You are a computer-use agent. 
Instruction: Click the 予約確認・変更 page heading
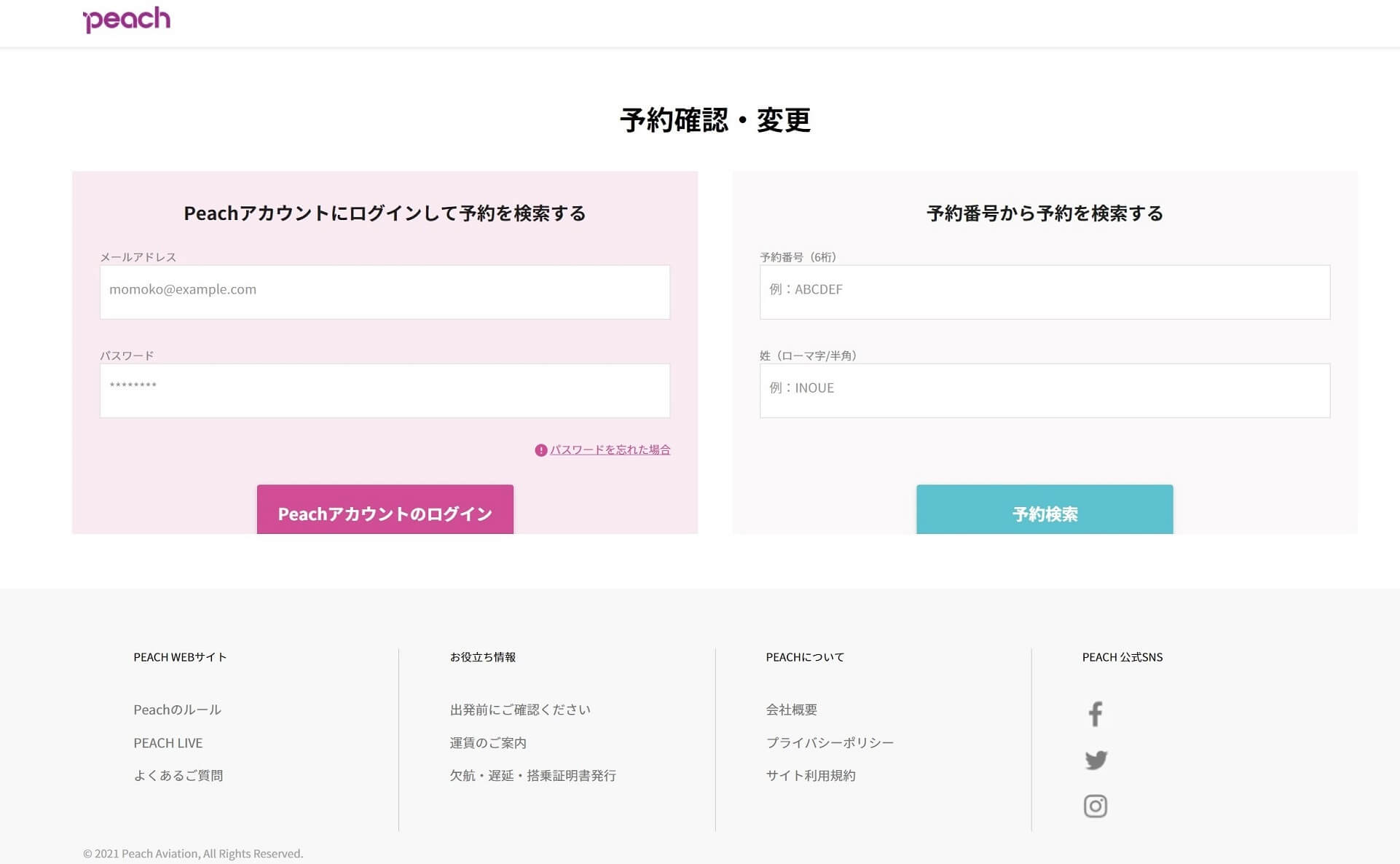pos(715,120)
